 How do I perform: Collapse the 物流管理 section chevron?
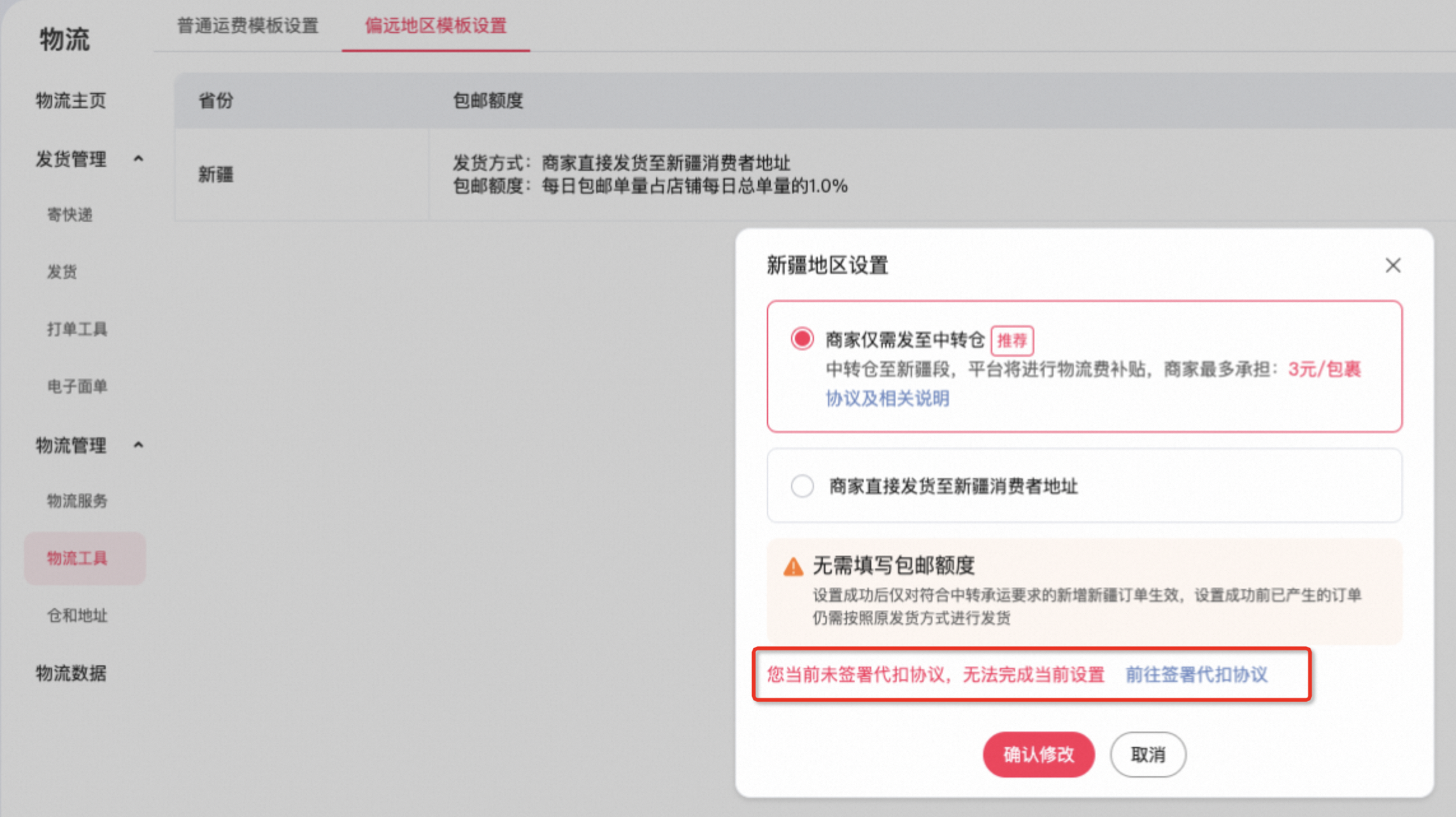pyautogui.click(x=138, y=445)
